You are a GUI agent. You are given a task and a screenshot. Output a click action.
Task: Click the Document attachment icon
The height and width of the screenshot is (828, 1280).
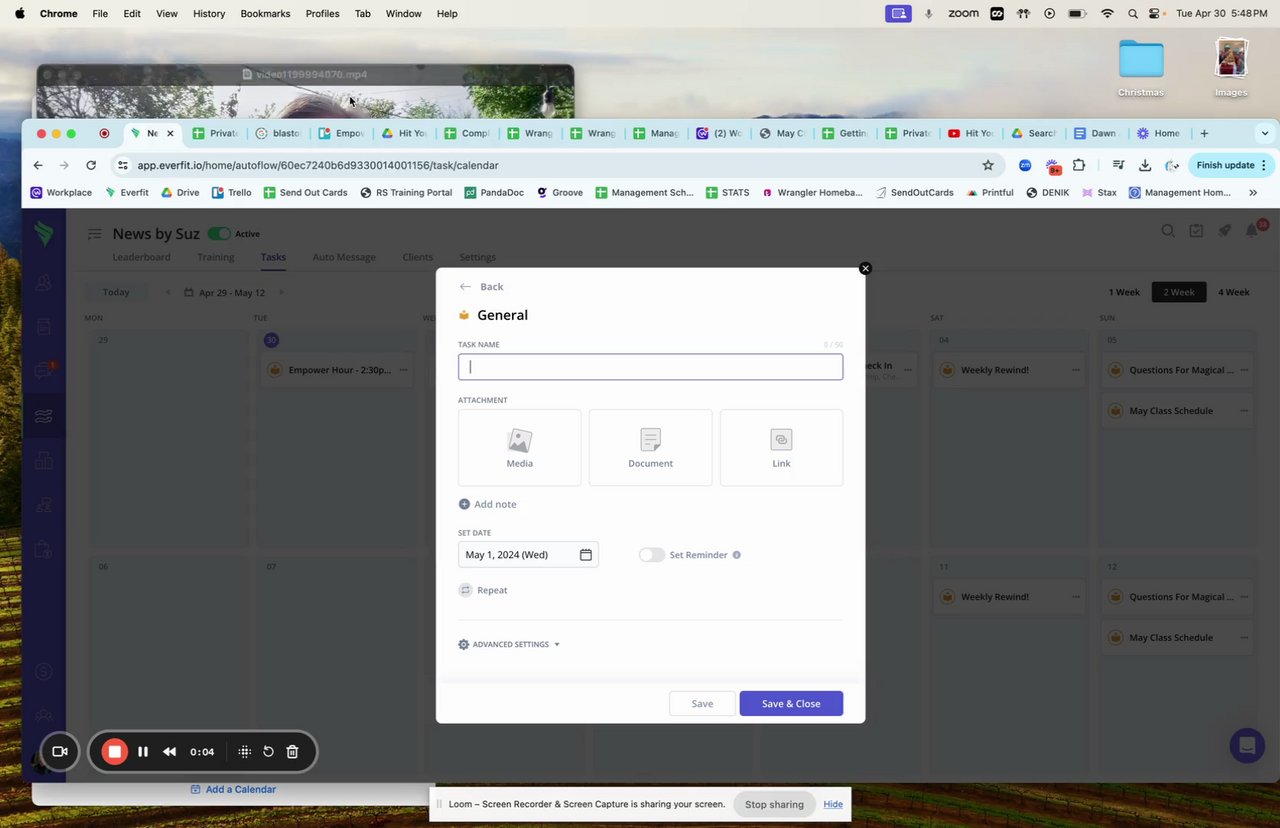pos(650,440)
